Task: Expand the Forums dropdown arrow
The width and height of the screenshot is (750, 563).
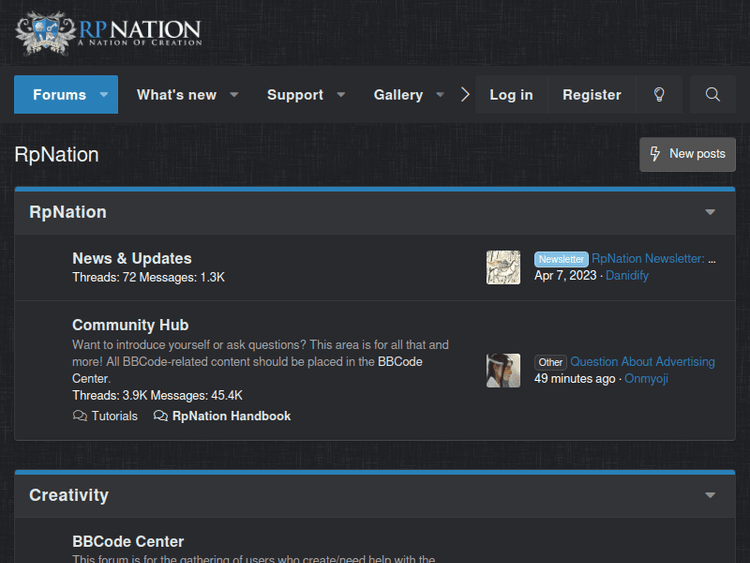Action: pos(104,95)
